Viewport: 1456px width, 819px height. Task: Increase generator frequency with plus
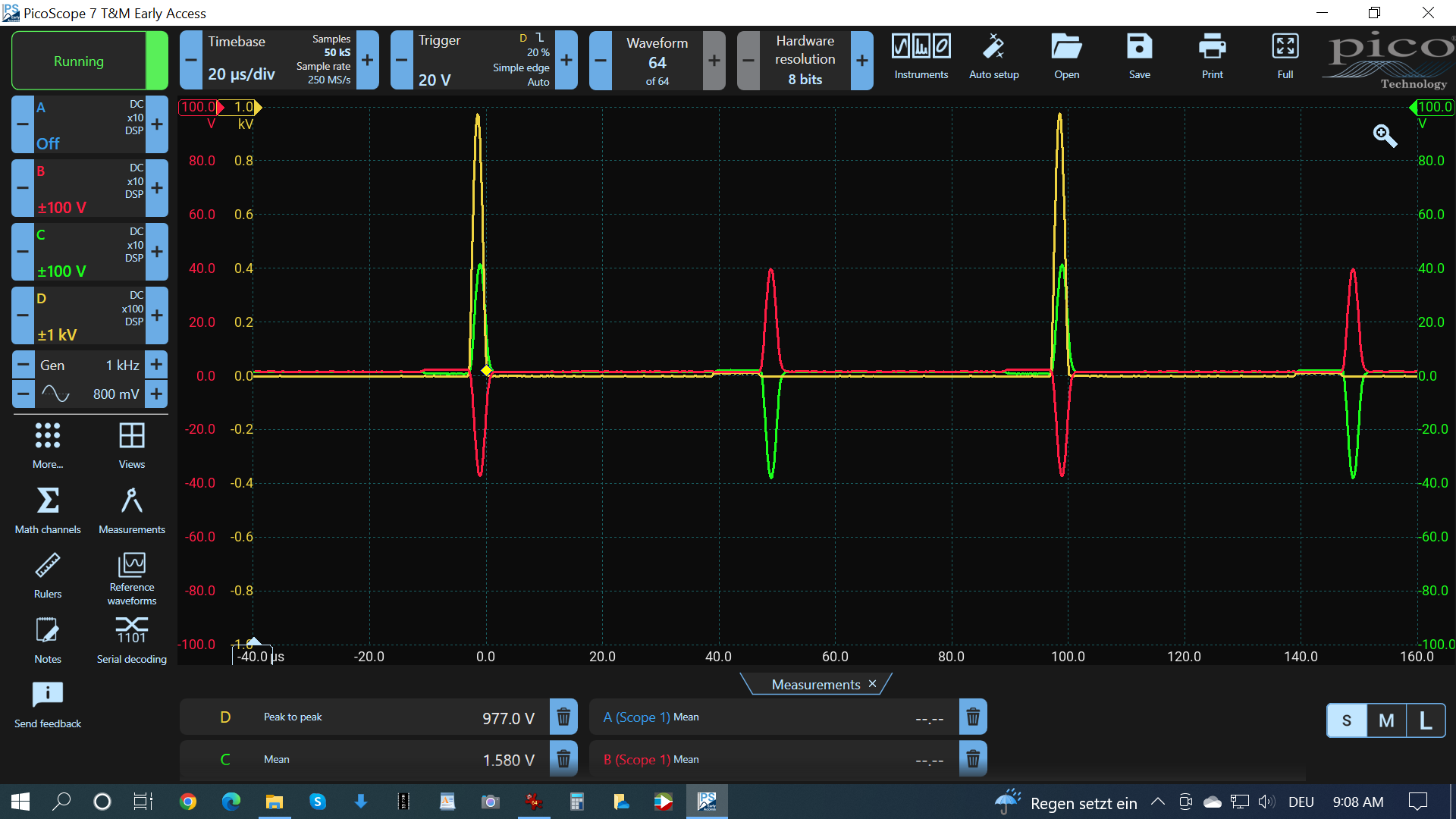tap(156, 365)
